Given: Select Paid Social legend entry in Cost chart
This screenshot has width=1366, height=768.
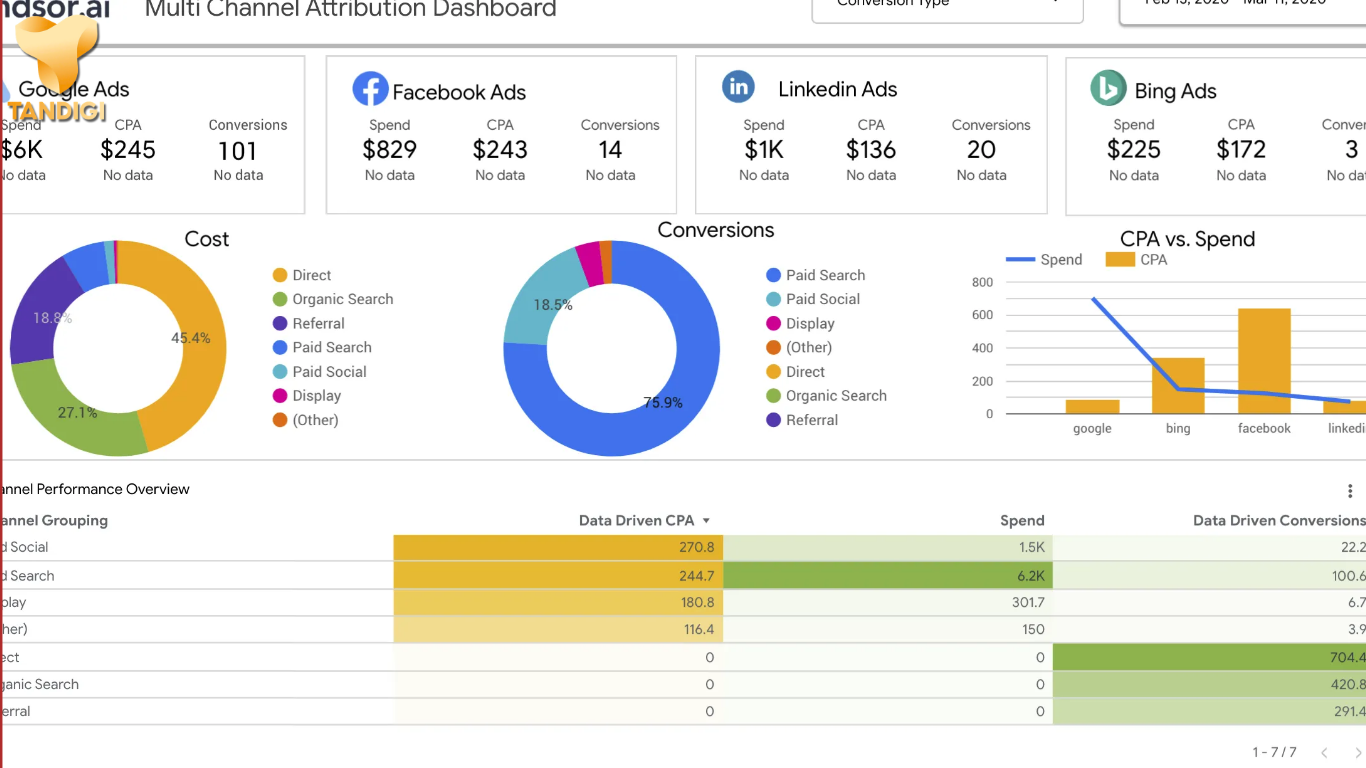Looking at the screenshot, I should 320,371.
